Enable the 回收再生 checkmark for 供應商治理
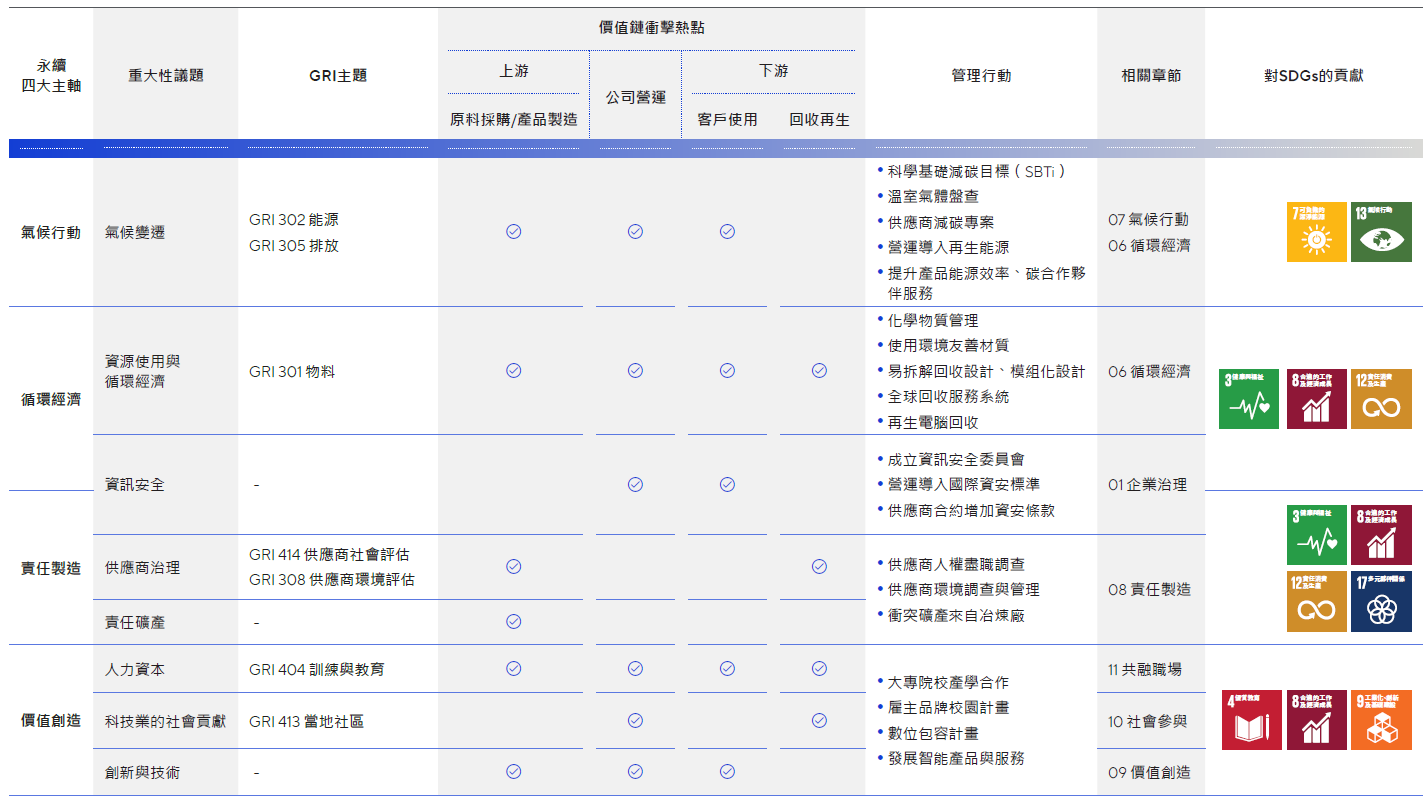 pyautogui.click(x=820, y=566)
